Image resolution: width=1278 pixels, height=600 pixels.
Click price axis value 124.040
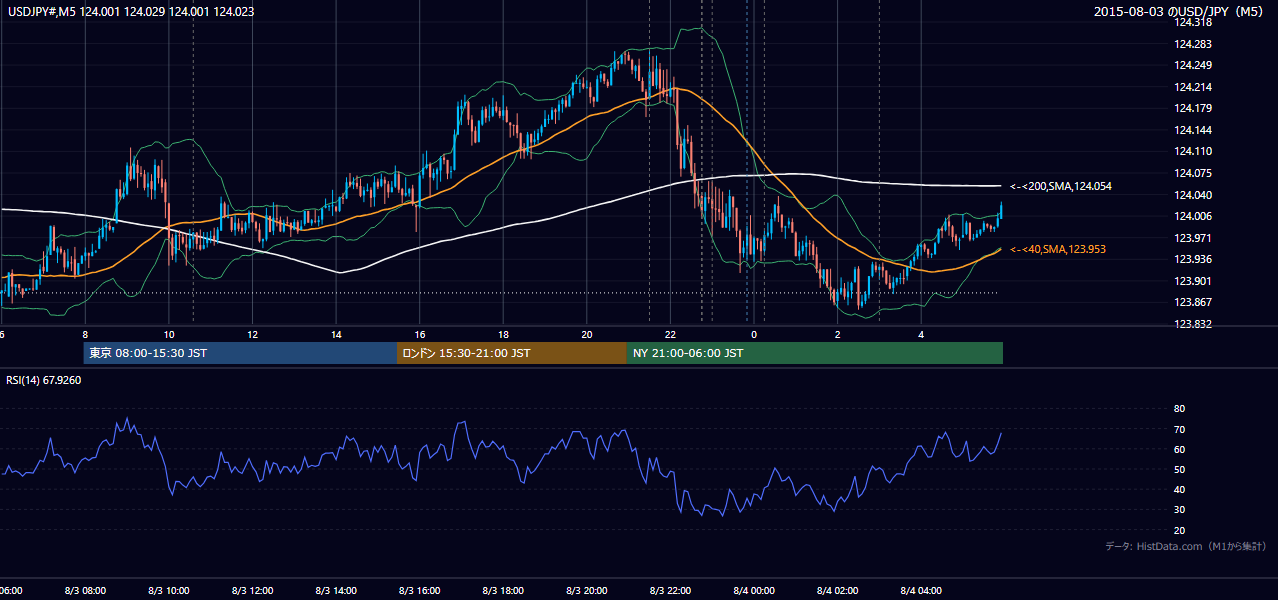pyautogui.click(x=1194, y=195)
